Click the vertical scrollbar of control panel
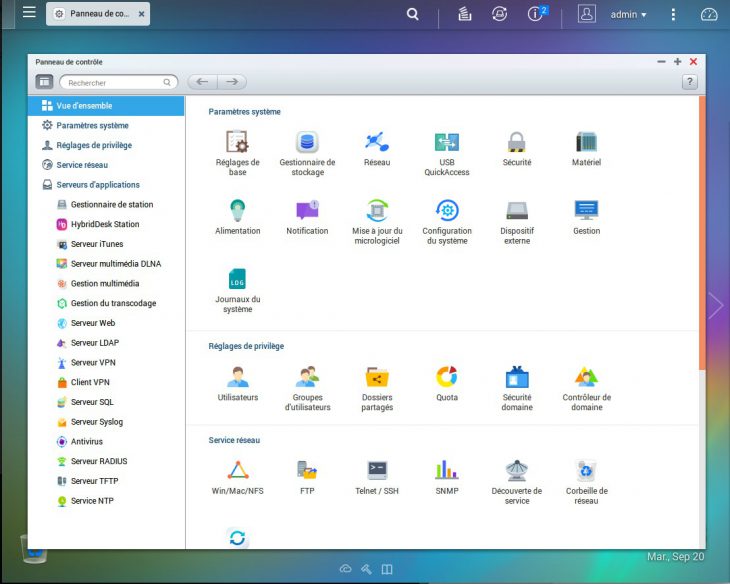The width and height of the screenshot is (730, 584). [x=702, y=232]
